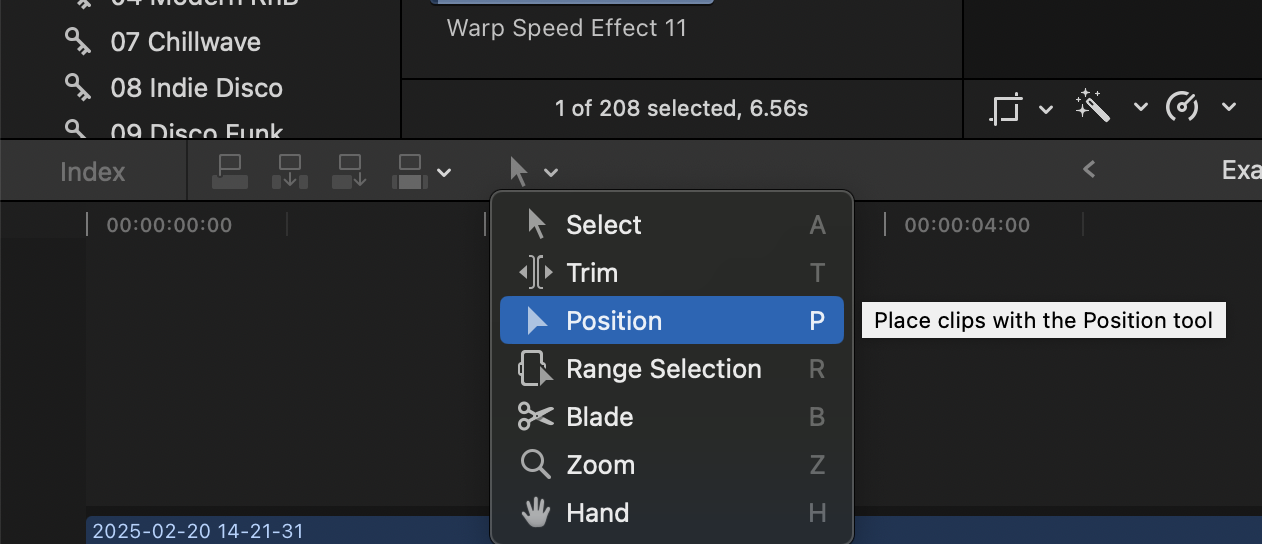Click the overwrite clip edit icon
1262x544 pixels.
click(x=411, y=171)
